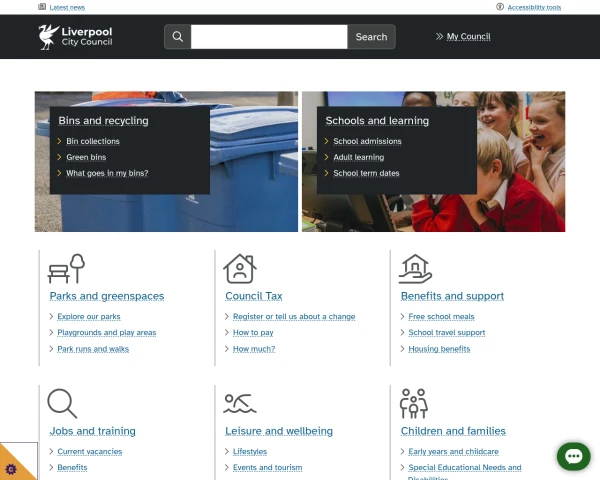Open Council Tax heading link
This screenshot has height=480, width=600.
[254, 296]
